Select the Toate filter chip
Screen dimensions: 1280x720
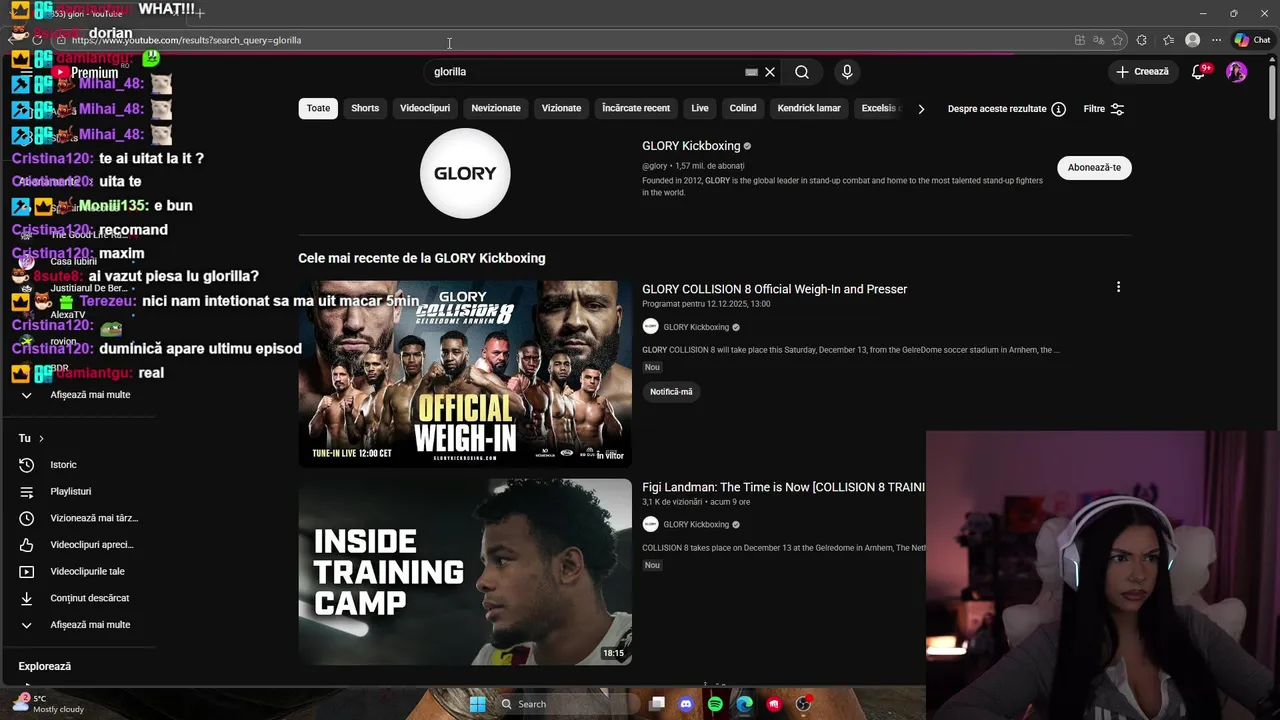(x=318, y=108)
